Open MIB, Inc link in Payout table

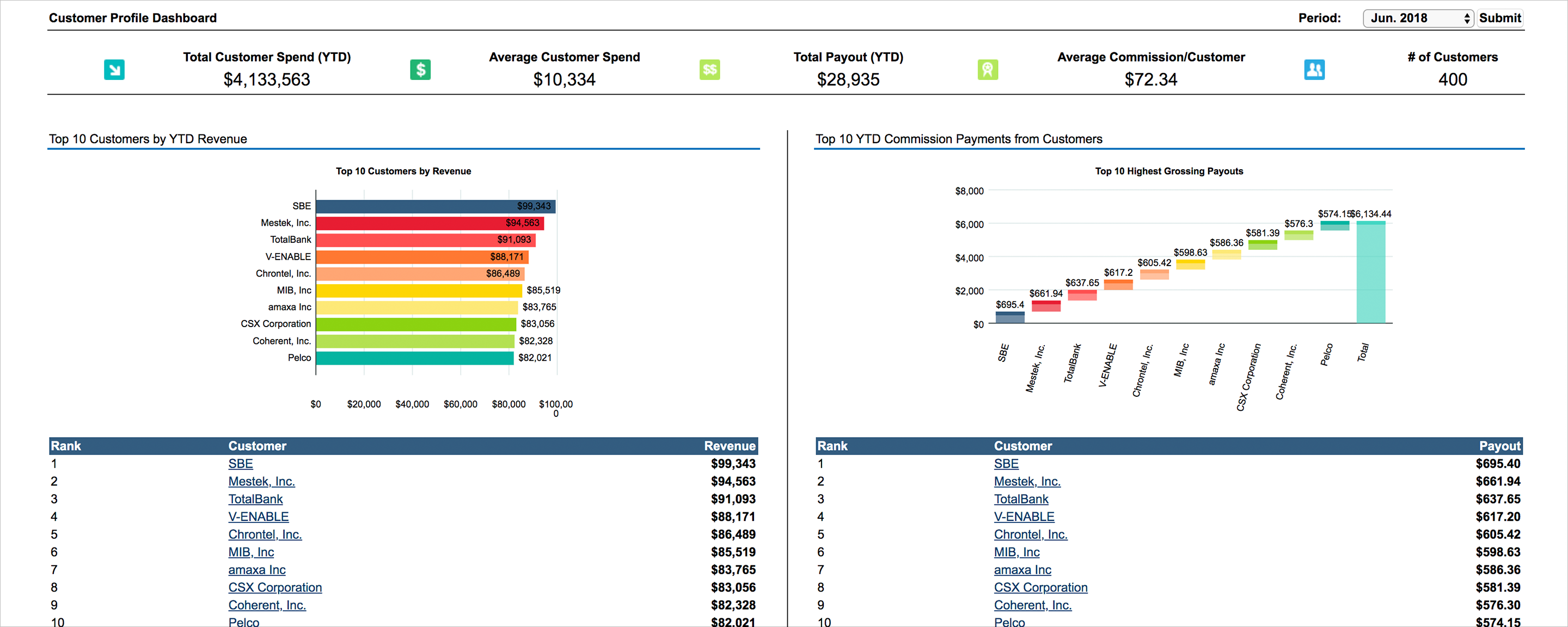(1017, 552)
